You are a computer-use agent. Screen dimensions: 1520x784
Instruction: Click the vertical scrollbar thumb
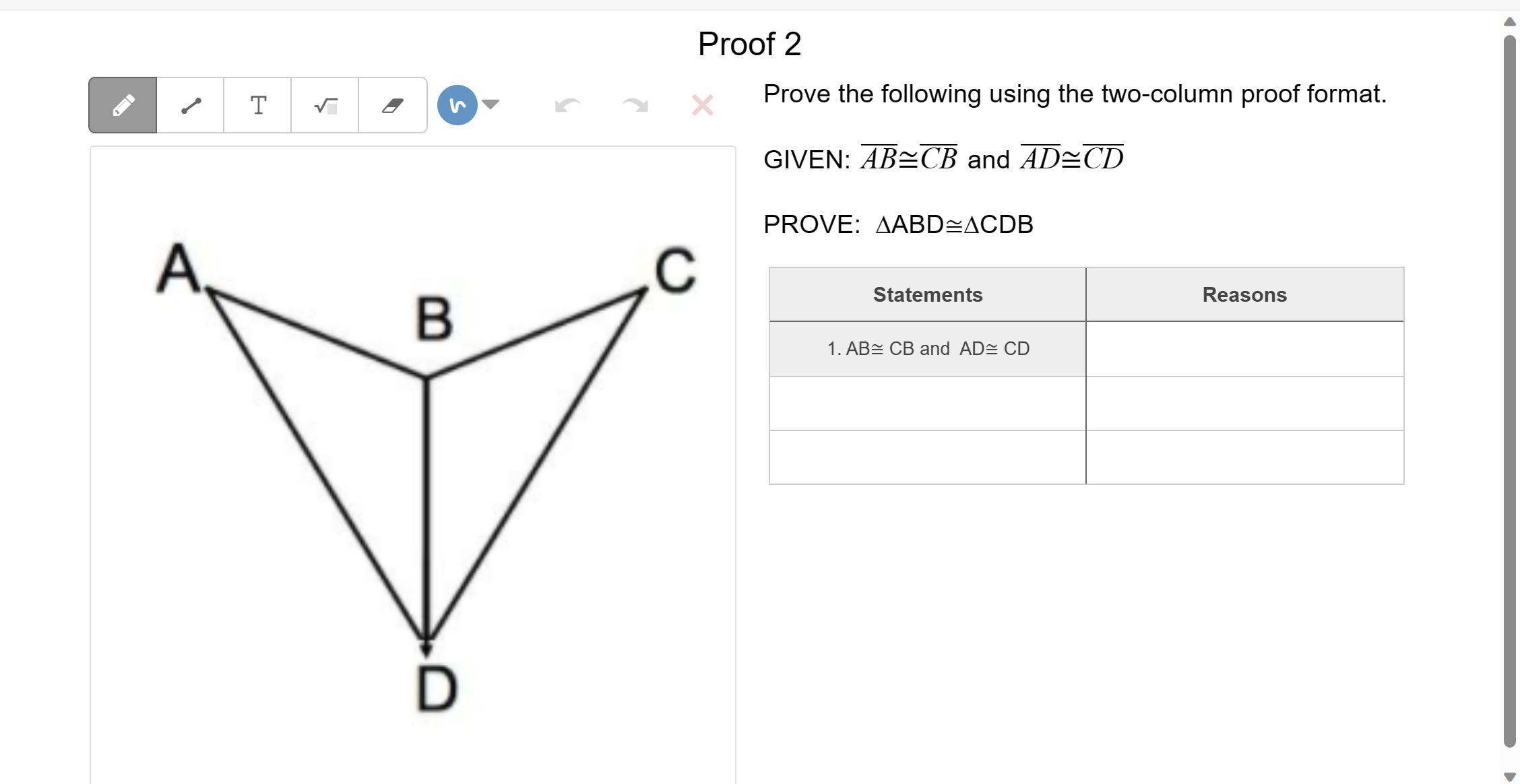pos(1510,391)
